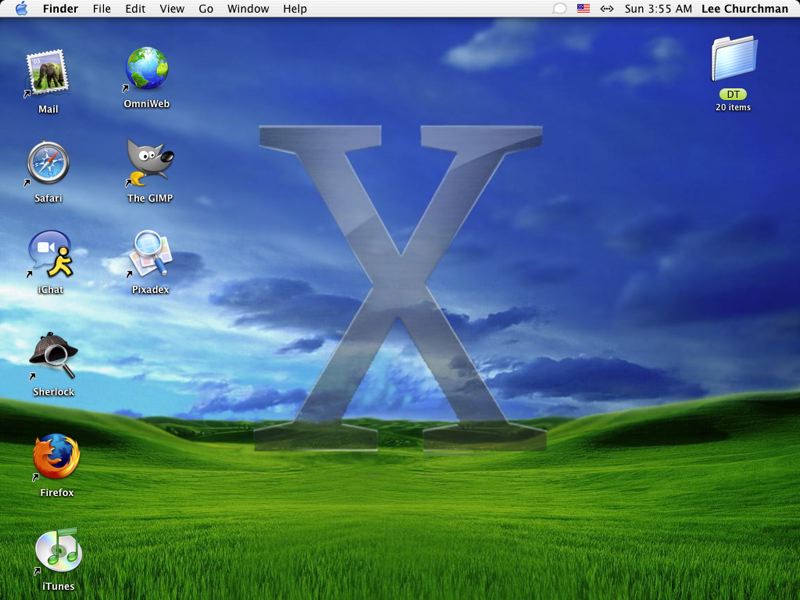
Task: Select The GIMP mascot icon
Action: click(149, 163)
